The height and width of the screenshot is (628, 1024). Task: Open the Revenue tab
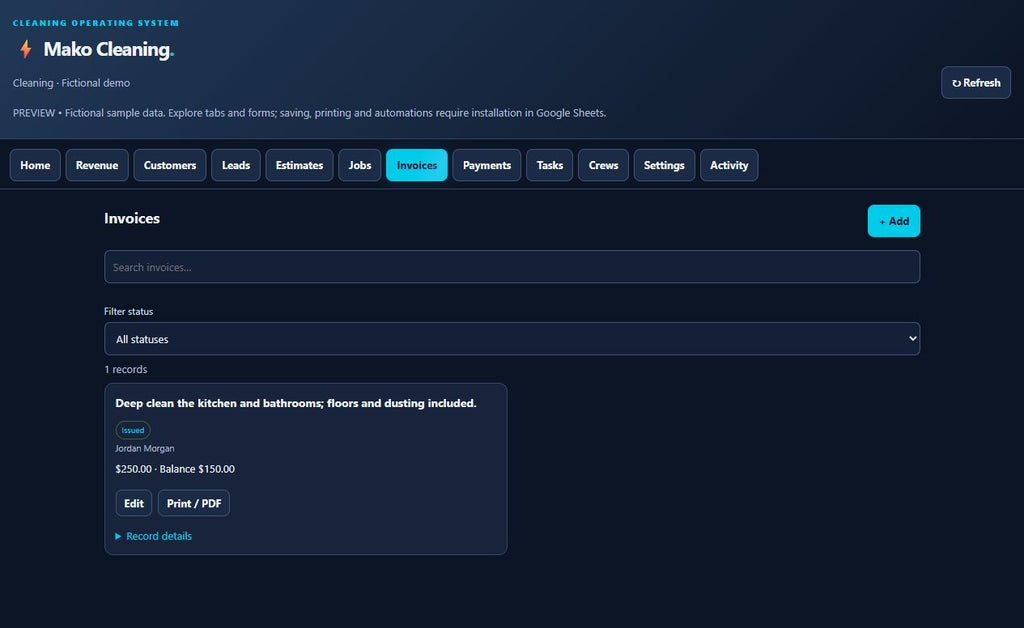[97, 165]
